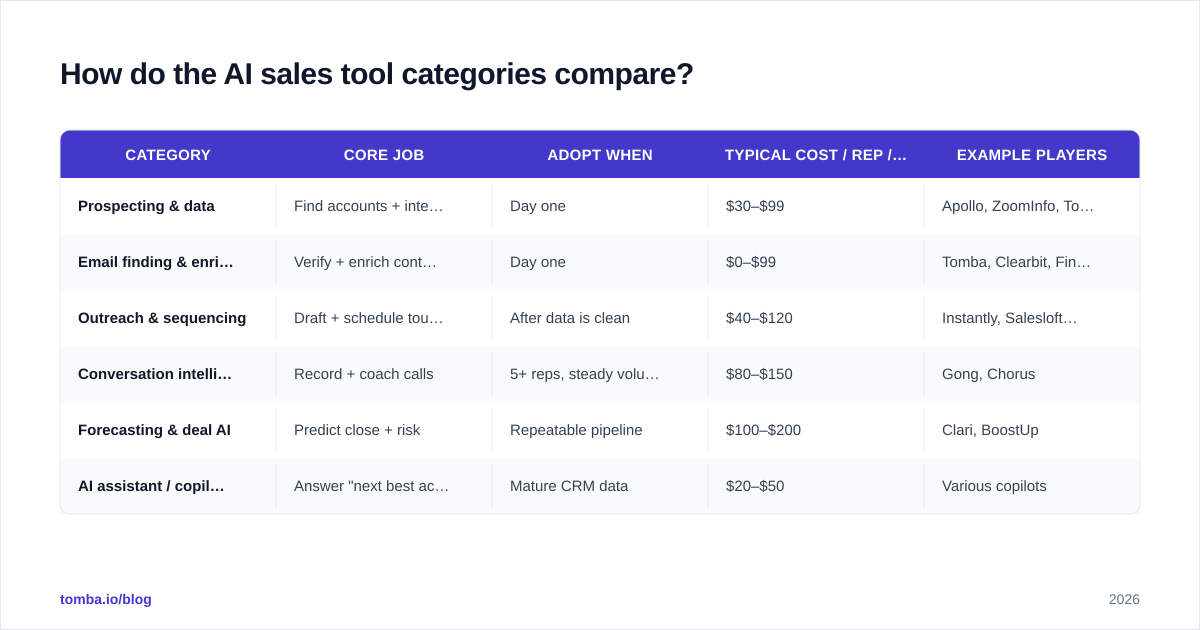This screenshot has height=630, width=1200.
Task: Click the '5+ reps, steady volu…' cell
Action: (x=600, y=374)
